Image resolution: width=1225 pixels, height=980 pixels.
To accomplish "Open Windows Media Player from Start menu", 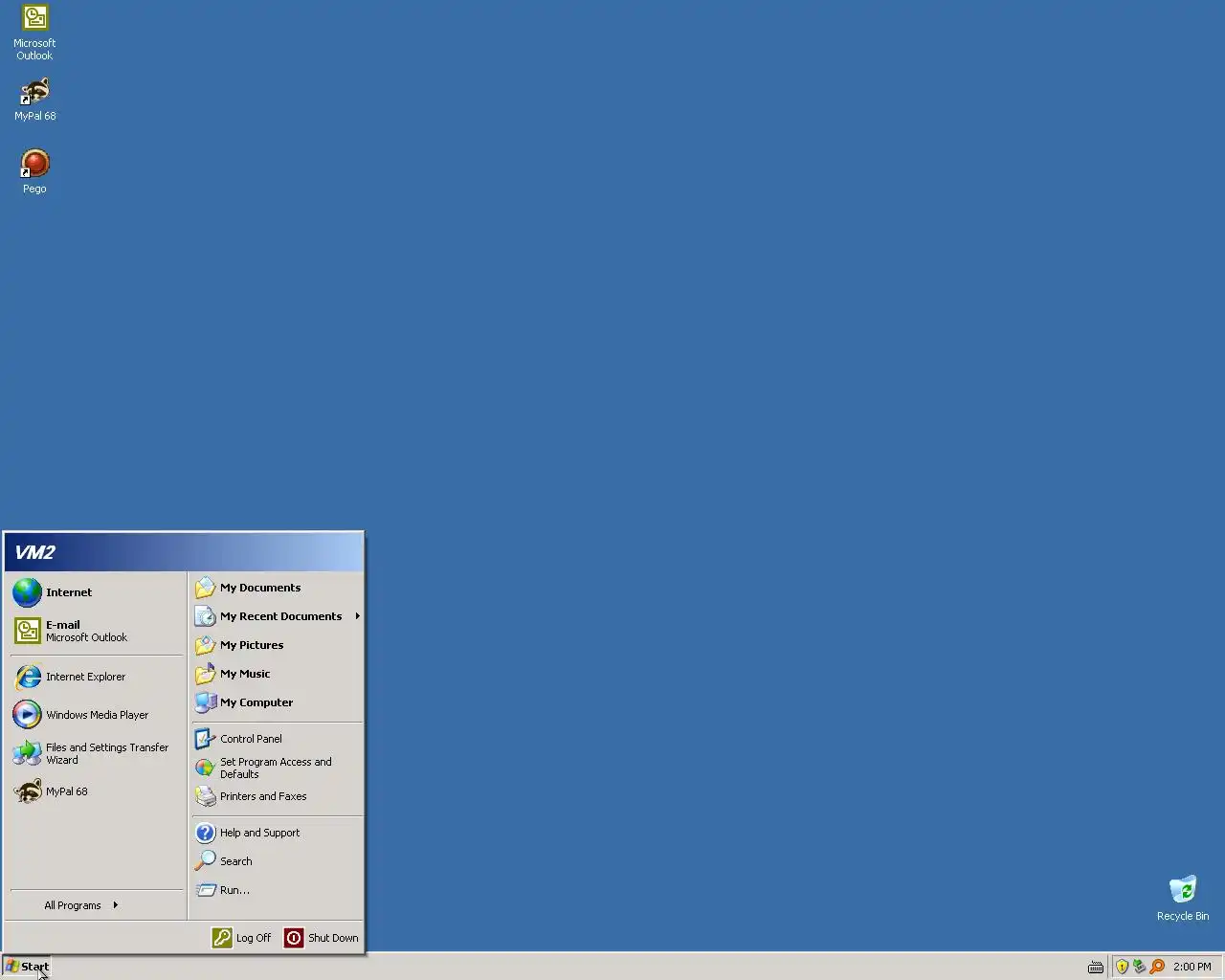I will click(96, 715).
